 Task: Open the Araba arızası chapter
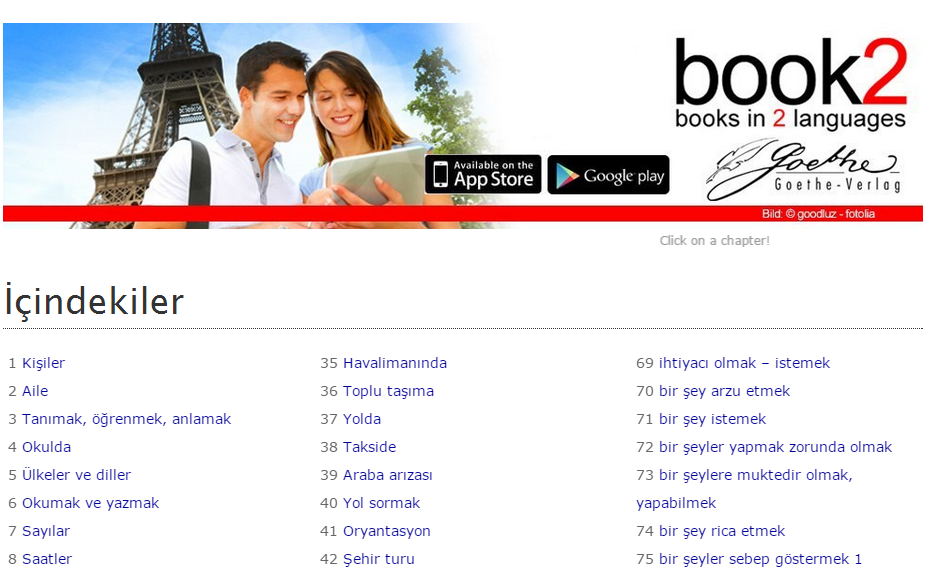[x=388, y=475]
